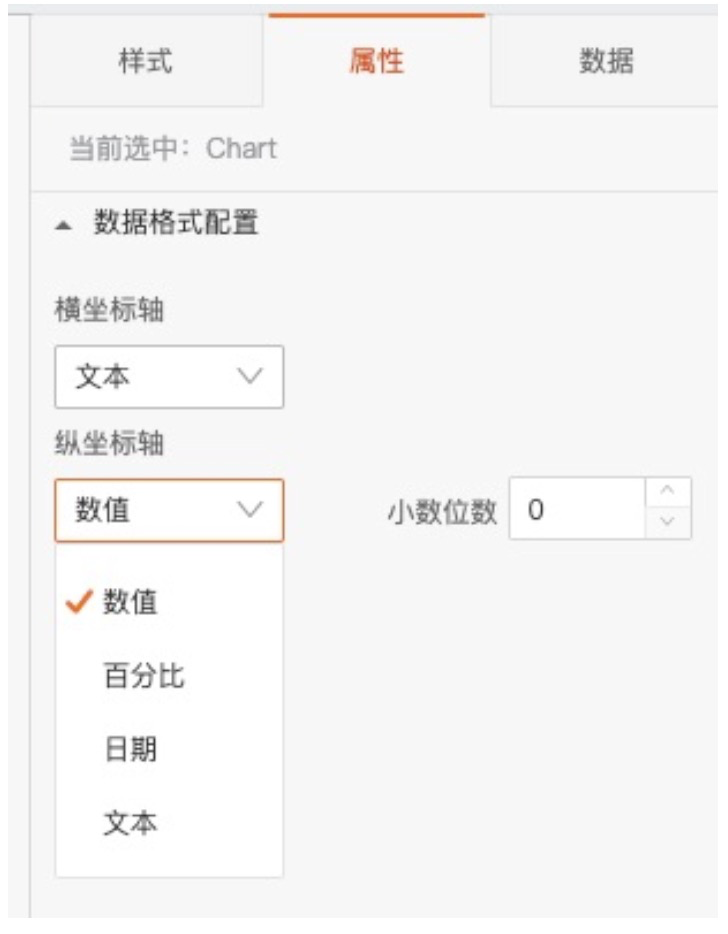
Task: Open the 数据 tab
Action: (x=606, y=61)
